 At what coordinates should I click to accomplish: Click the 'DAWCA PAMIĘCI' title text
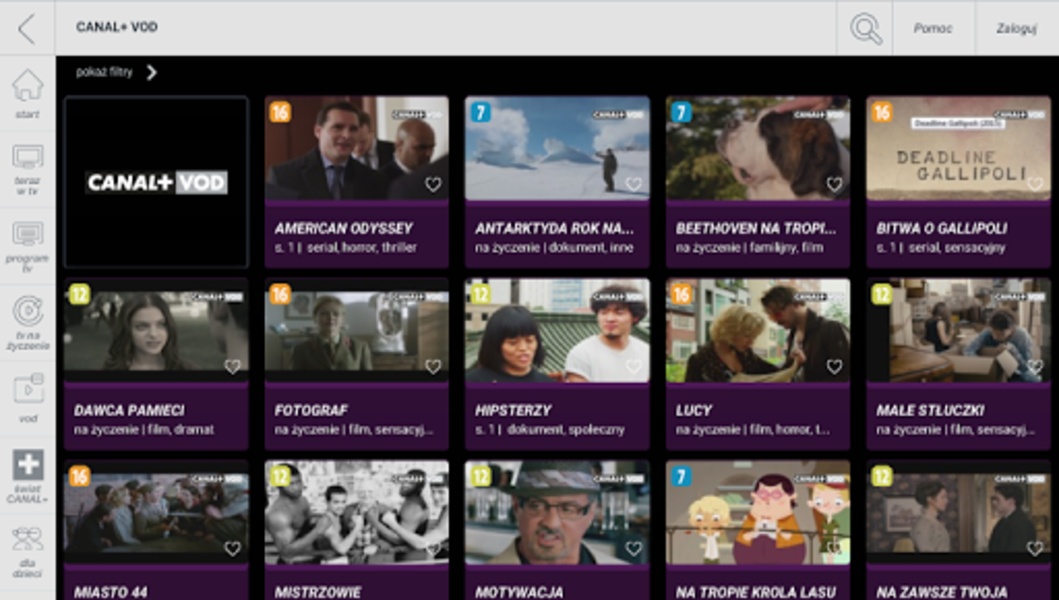click(x=129, y=410)
